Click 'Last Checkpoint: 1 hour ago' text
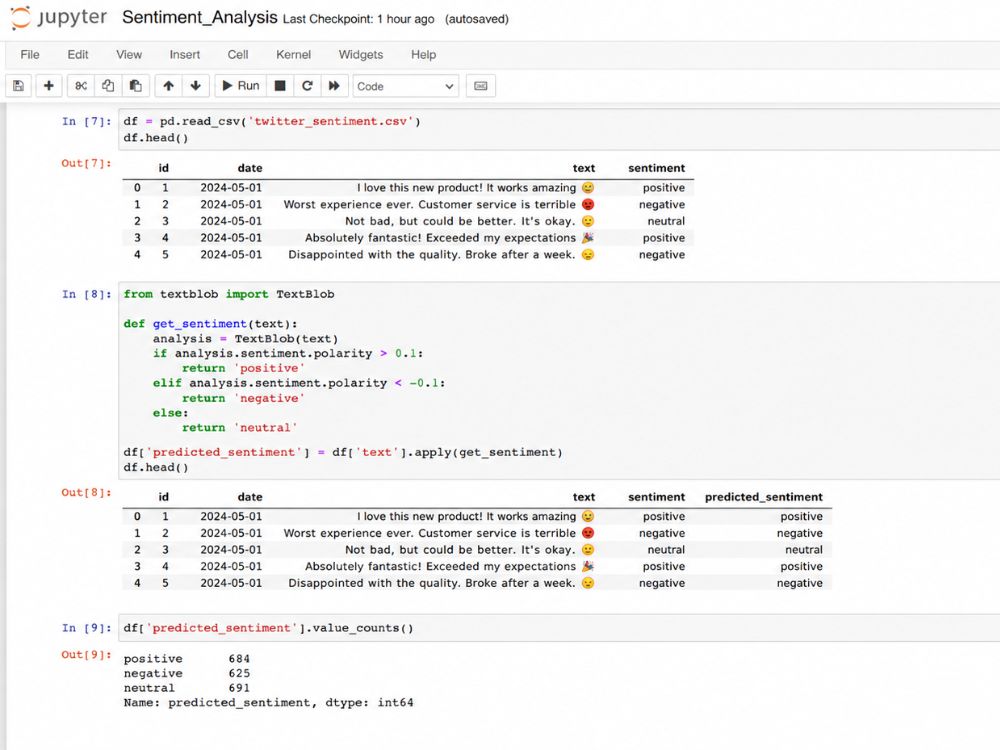 [358, 19]
